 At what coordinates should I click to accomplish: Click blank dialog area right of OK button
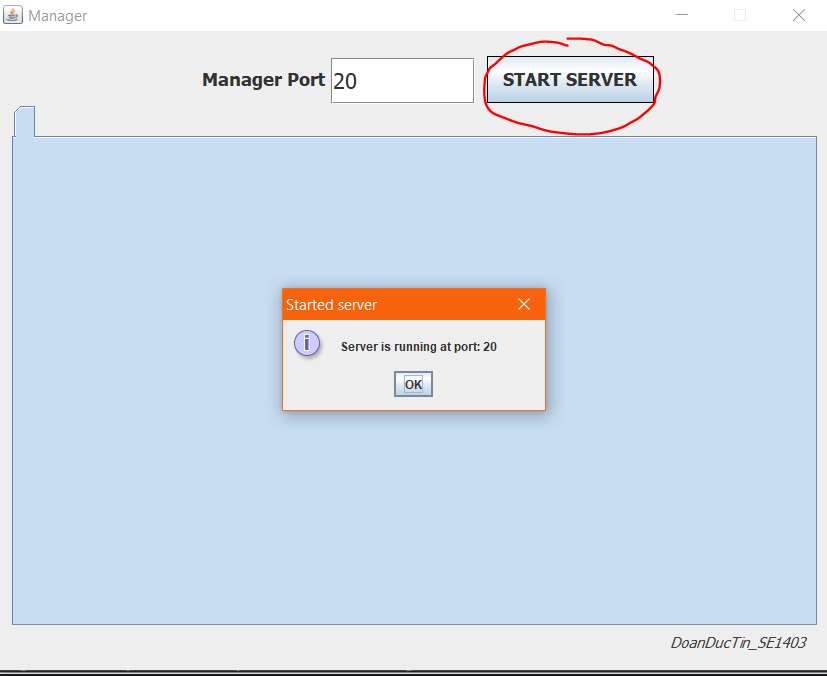[490, 385]
